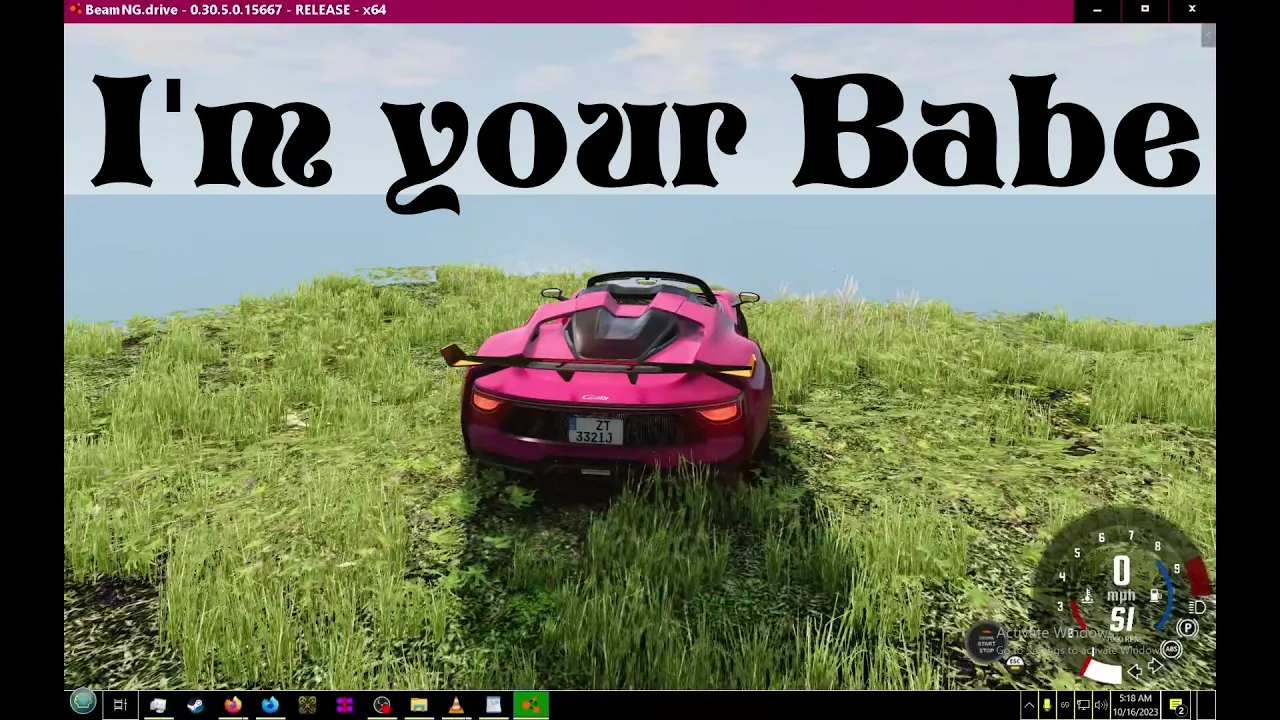Image resolution: width=1280 pixels, height=720 pixels.
Task: Open File Explorer from the taskbar
Action: click(x=419, y=705)
